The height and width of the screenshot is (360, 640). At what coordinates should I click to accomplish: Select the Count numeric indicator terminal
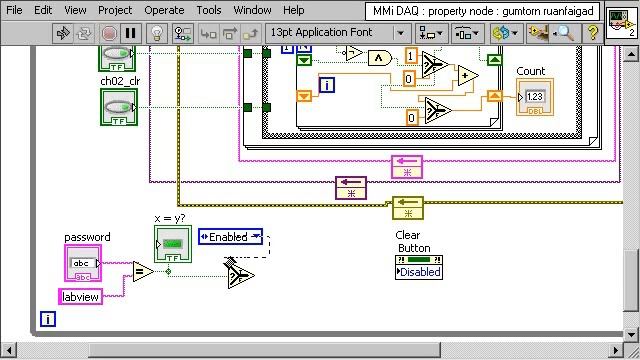[x=535, y=97]
